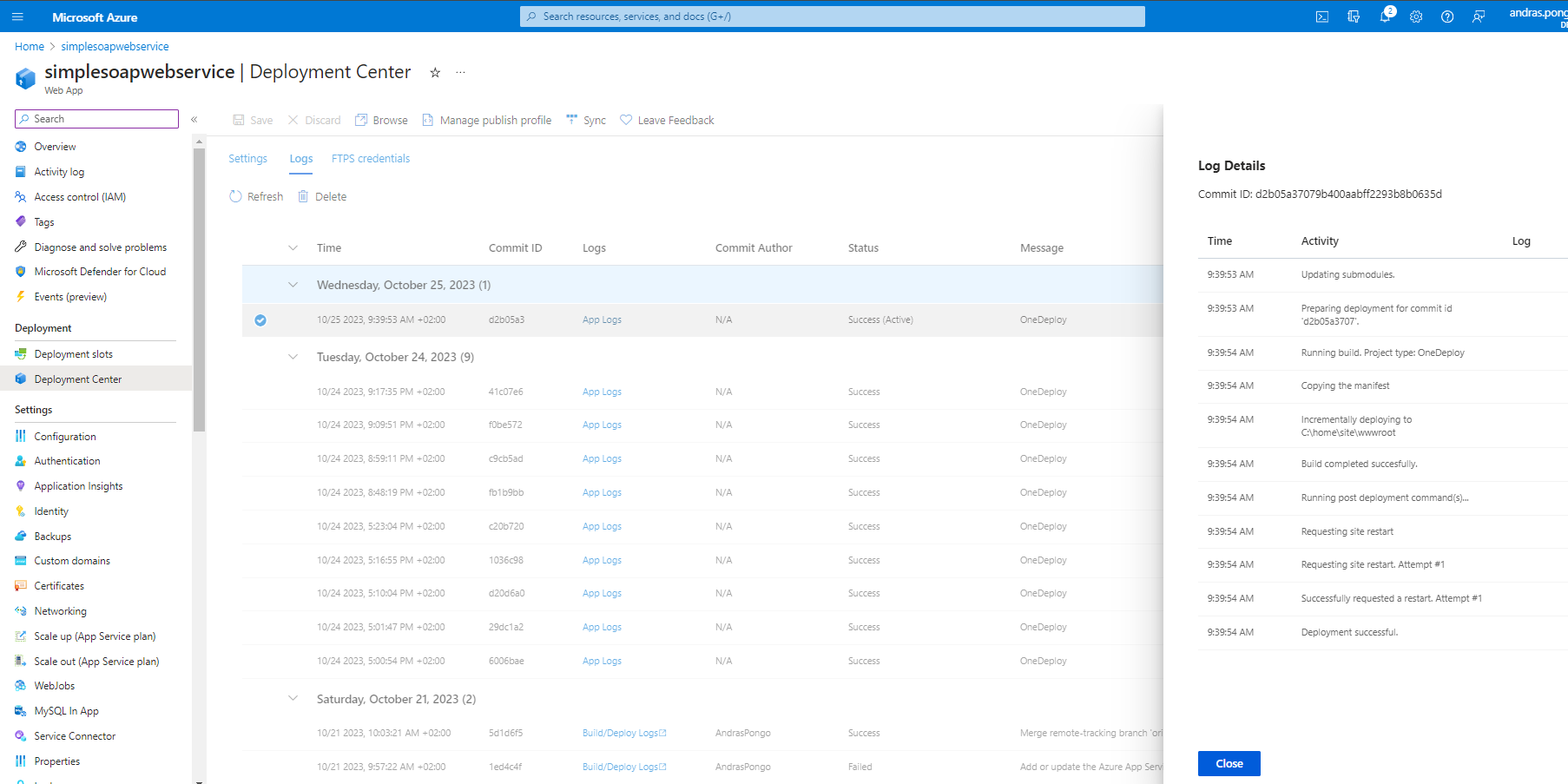The image size is (1568, 784).
Task: Open App Logs for commit d2b05a3
Action: pos(602,320)
